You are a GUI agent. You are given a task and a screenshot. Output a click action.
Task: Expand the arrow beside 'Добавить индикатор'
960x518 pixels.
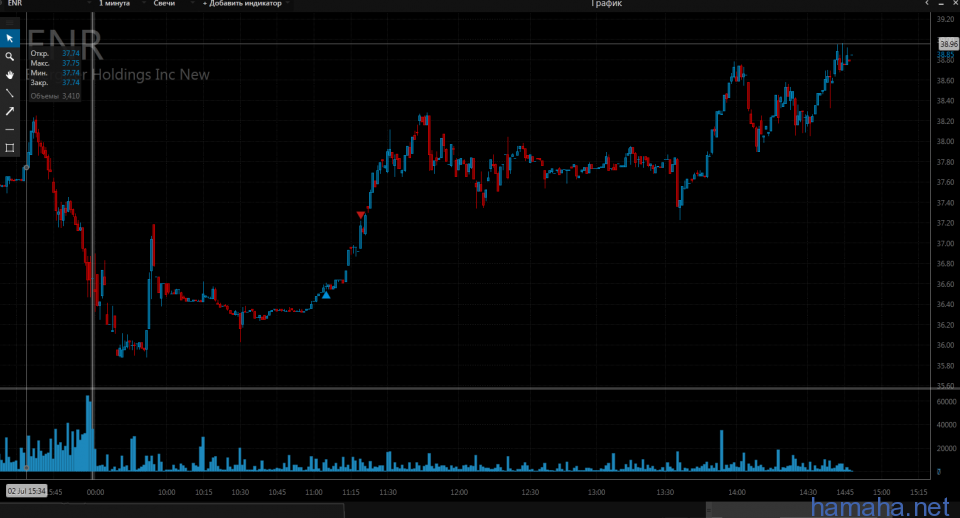[288, 4]
